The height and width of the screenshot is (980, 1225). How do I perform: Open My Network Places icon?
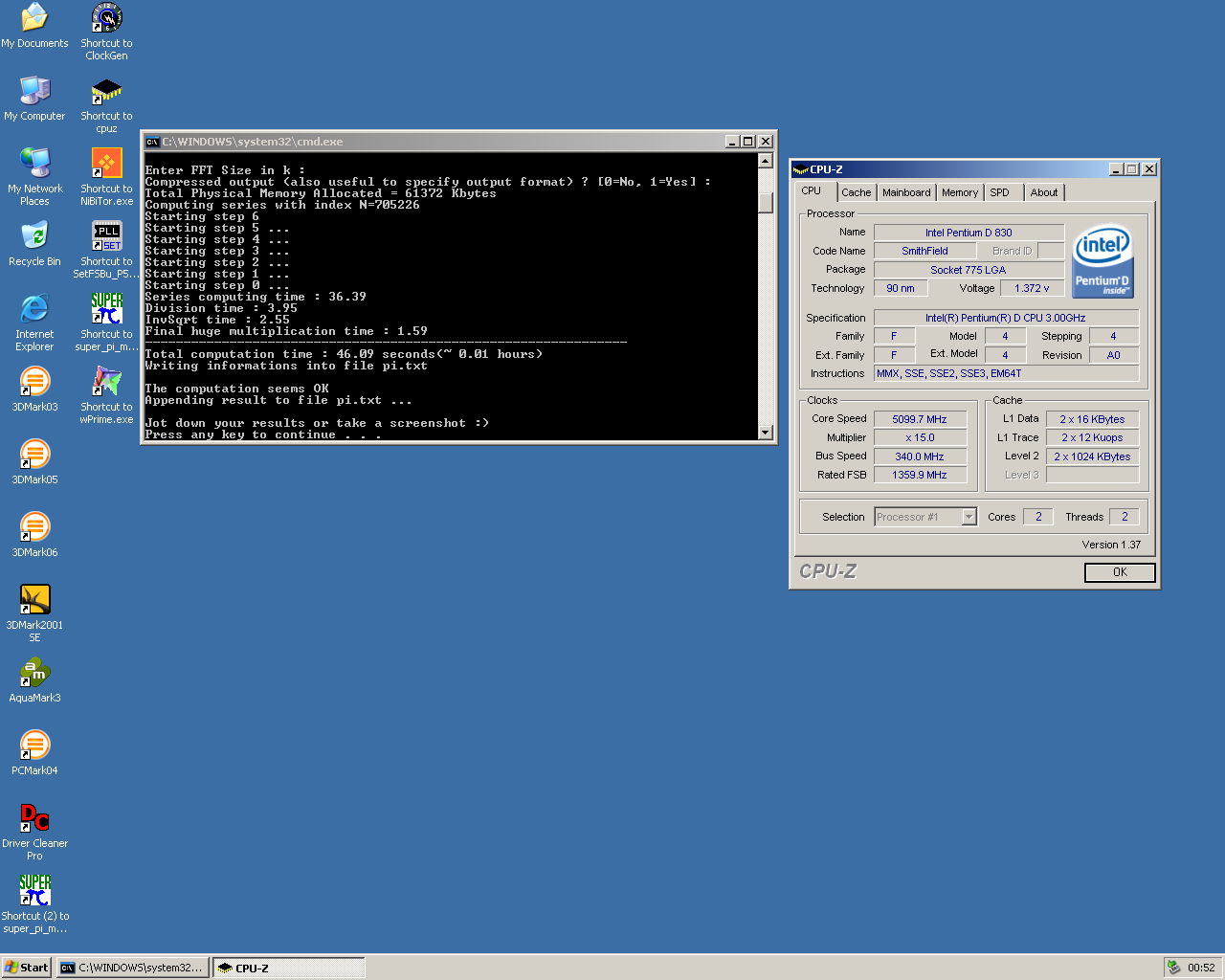34,177
